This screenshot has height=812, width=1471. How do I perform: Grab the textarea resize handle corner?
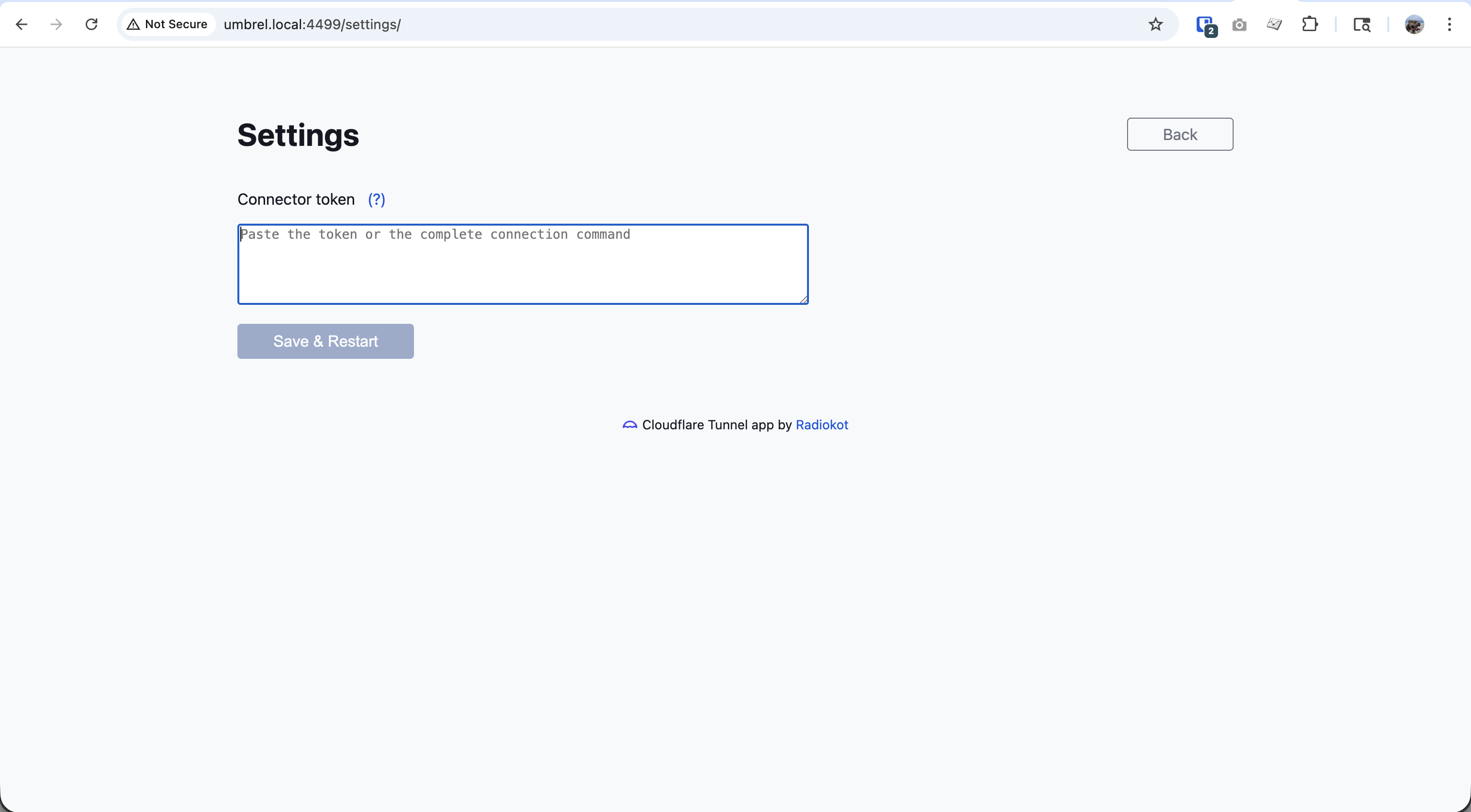(804, 300)
